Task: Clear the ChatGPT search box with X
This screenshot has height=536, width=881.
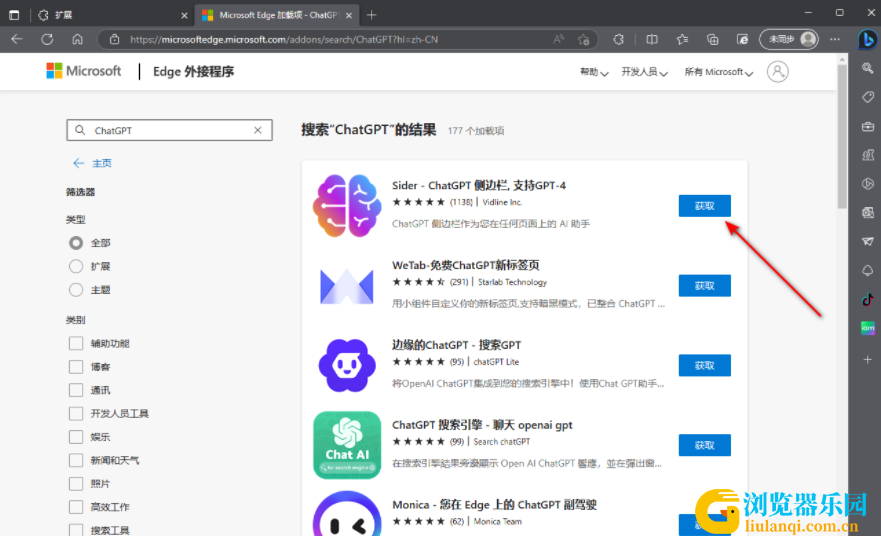Action: [x=258, y=130]
